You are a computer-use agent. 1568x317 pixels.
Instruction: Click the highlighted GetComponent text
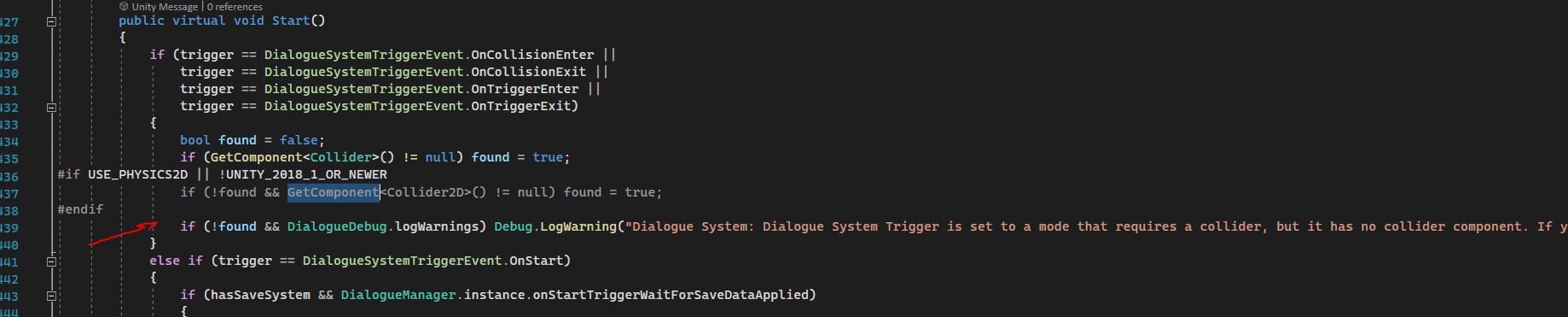[x=333, y=192]
